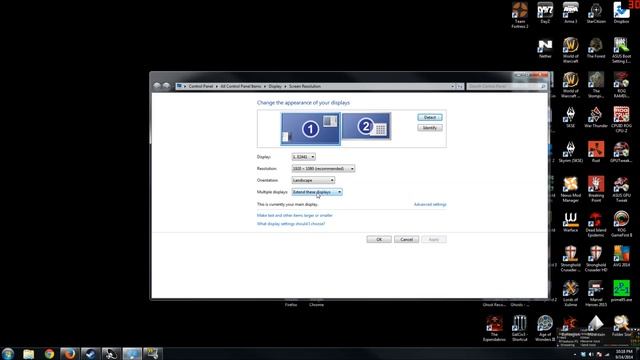Open the Dropbox desktop shortcut

click(621, 13)
